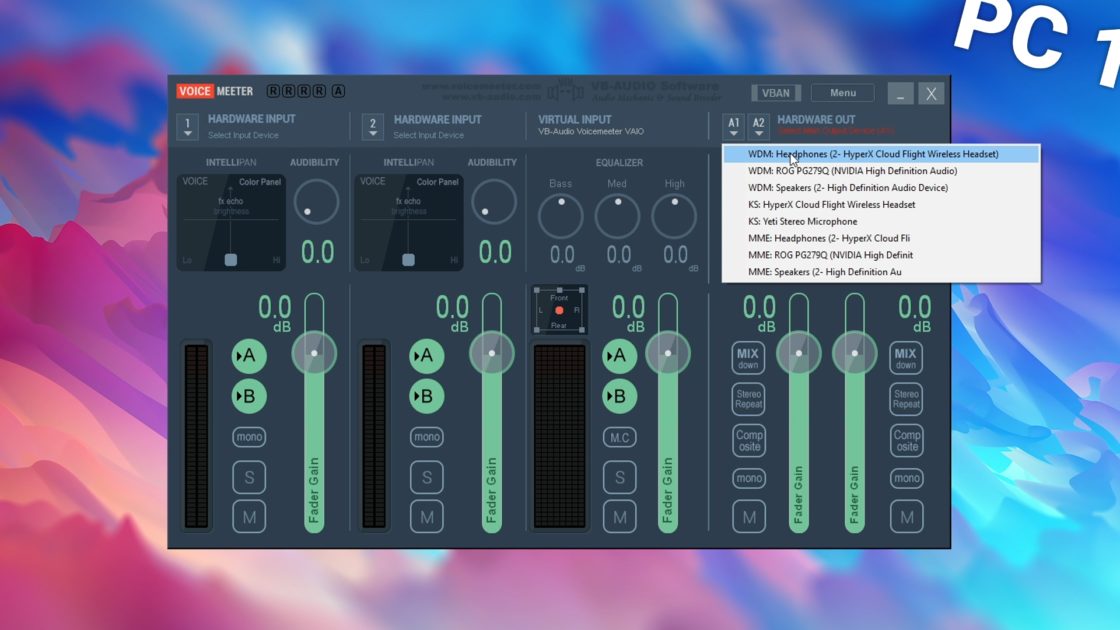
Task: Select KS HyperX Cloud Flight Wireless Headset
Action: (x=881, y=204)
